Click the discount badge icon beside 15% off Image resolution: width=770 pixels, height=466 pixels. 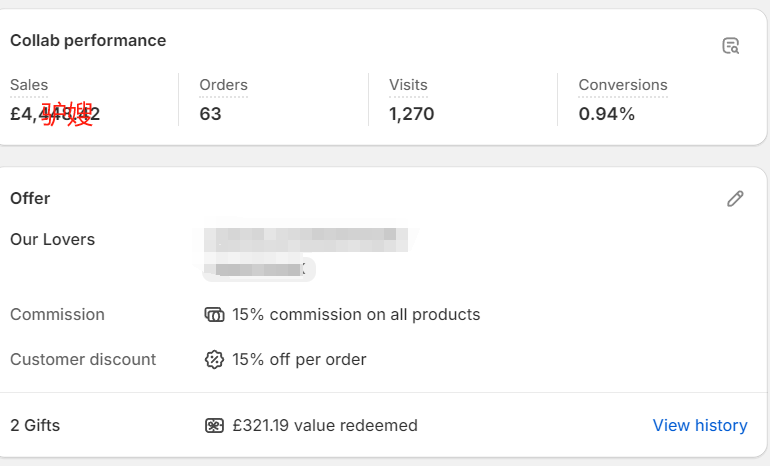click(214, 359)
